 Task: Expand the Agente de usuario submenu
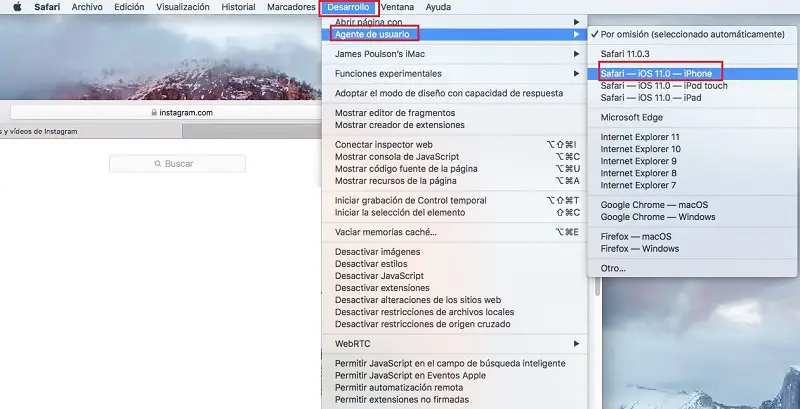pos(455,34)
